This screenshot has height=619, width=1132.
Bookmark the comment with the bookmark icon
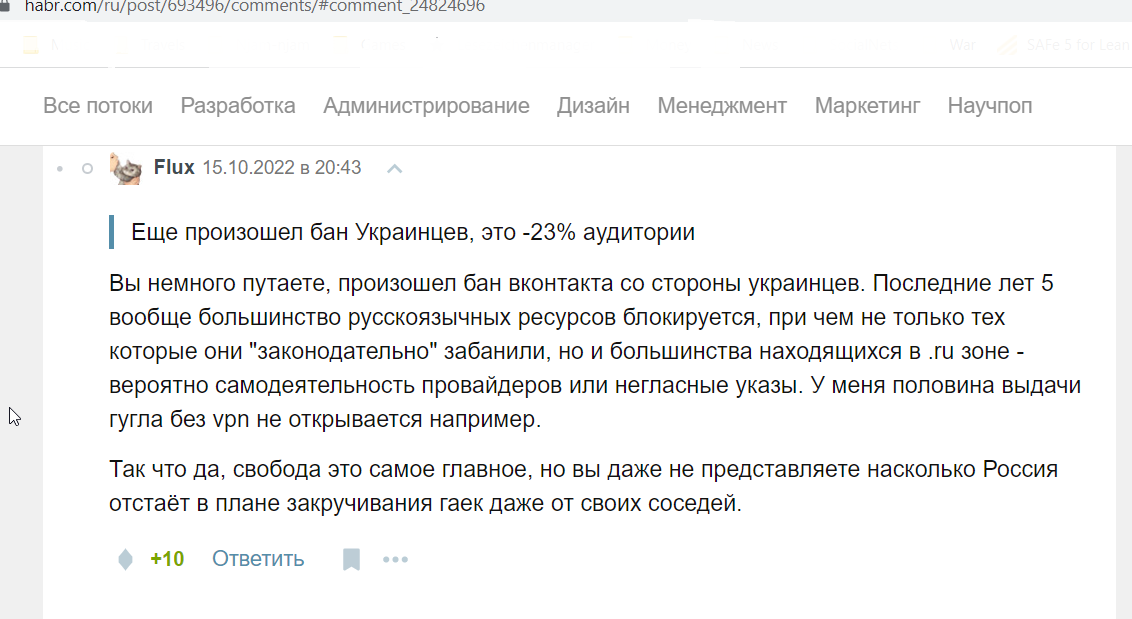pyautogui.click(x=352, y=559)
